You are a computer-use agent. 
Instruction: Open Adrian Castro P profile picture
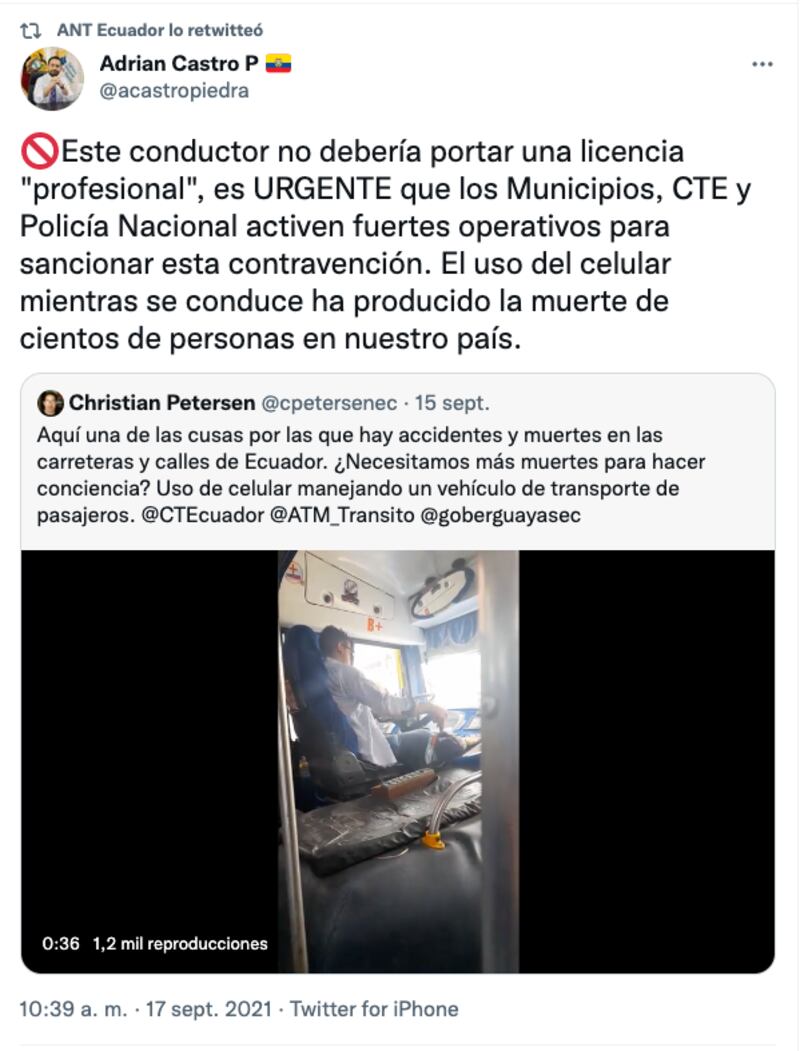pos(52,78)
